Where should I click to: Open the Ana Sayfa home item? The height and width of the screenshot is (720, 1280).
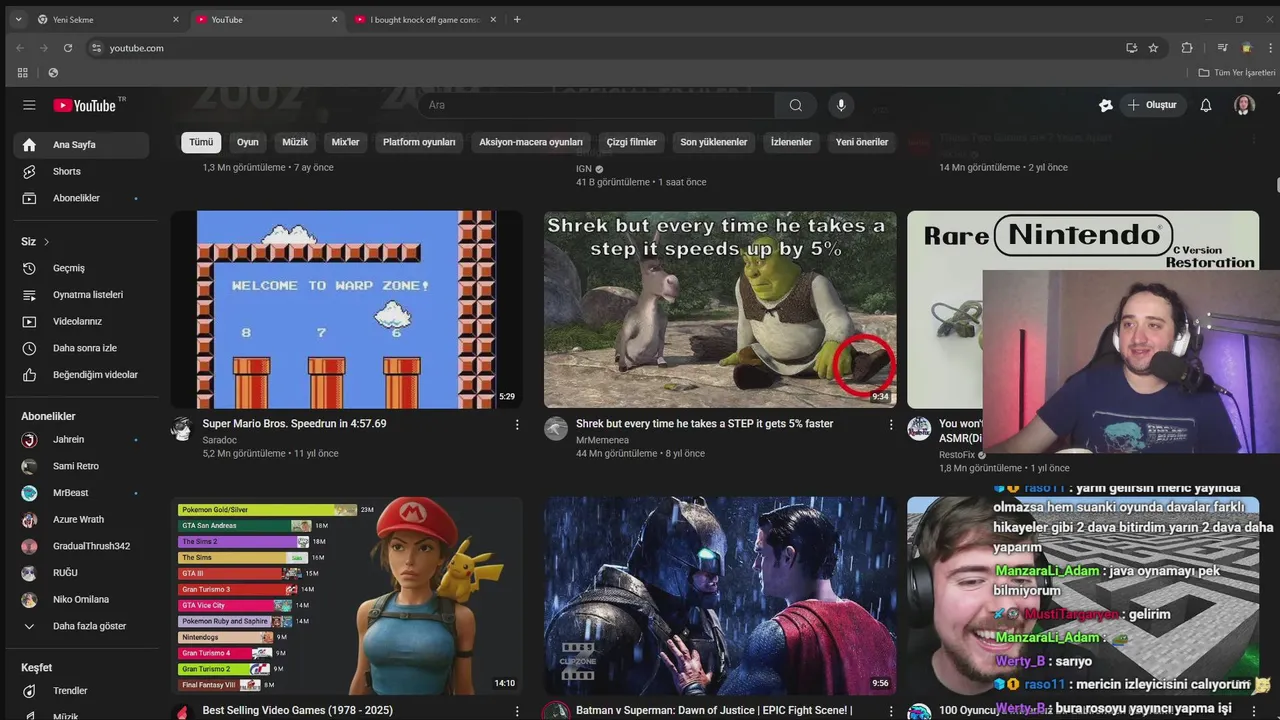click(x=81, y=144)
